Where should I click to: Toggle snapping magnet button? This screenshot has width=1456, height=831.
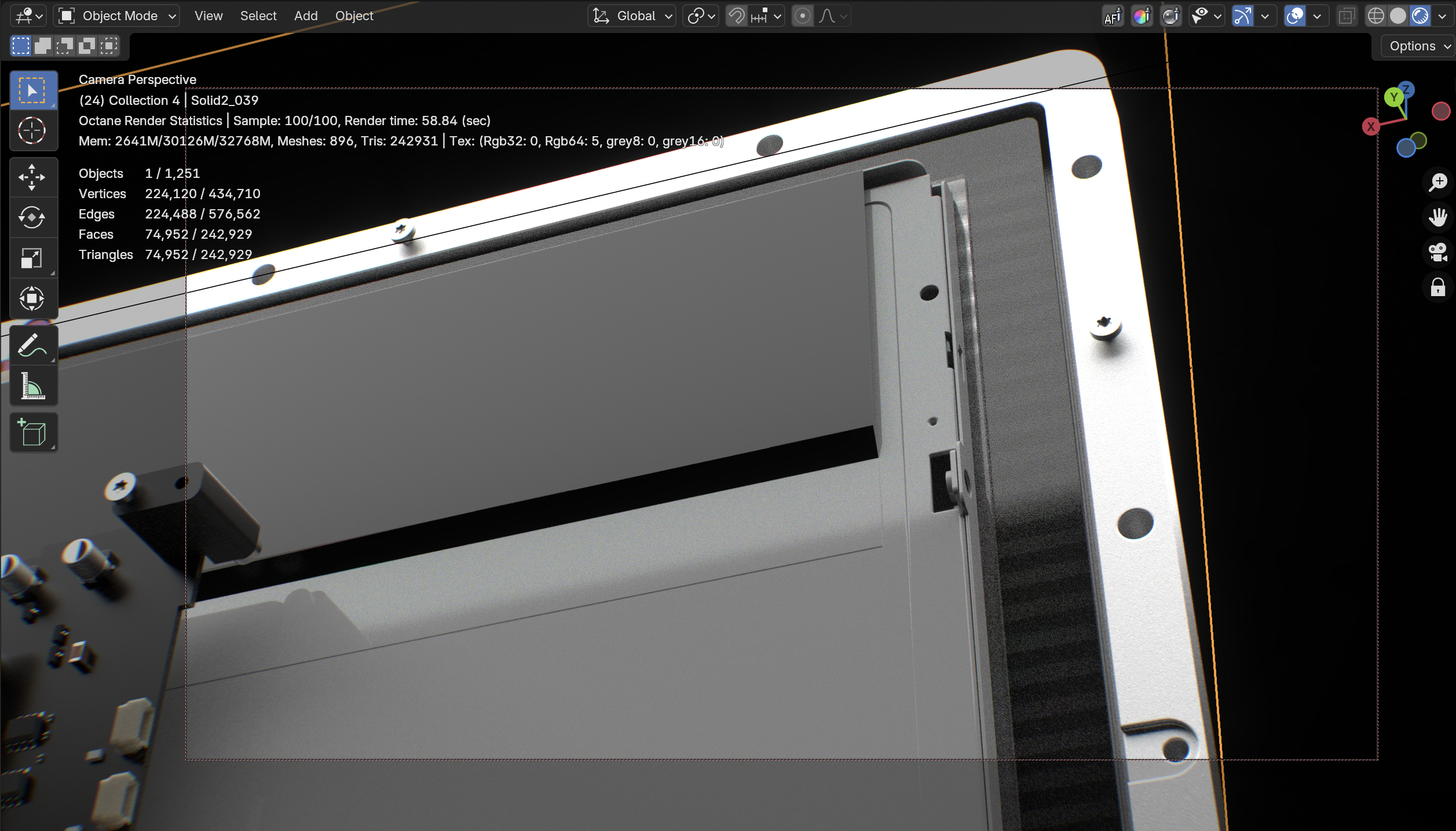coord(737,16)
